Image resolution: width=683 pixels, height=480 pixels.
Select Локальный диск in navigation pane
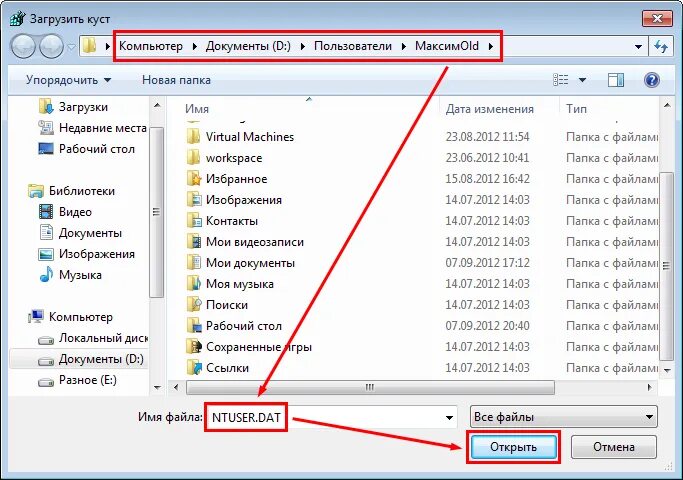click(x=93, y=338)
